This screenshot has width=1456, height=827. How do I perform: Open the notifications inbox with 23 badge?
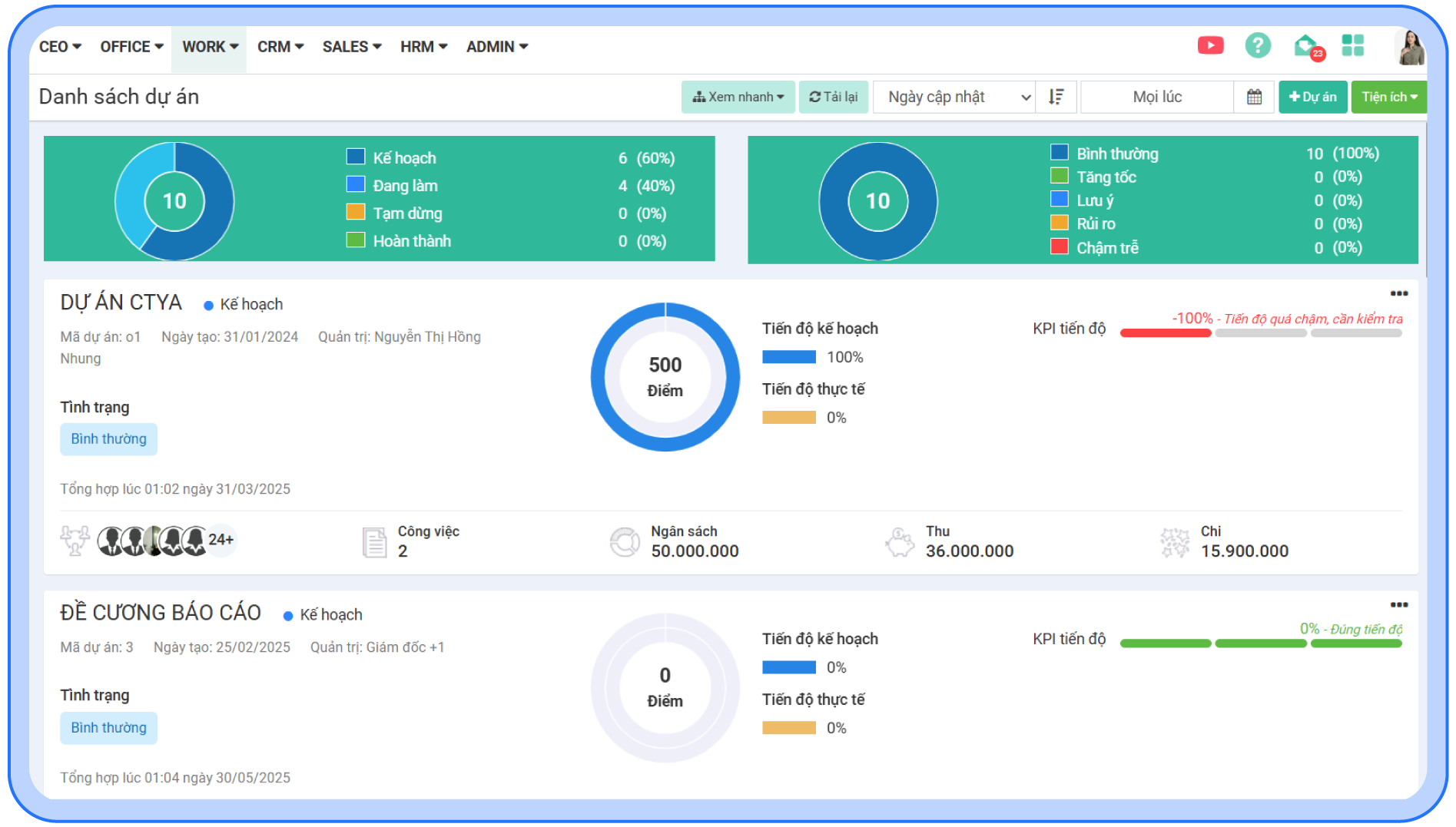(x=1306, y=47)
